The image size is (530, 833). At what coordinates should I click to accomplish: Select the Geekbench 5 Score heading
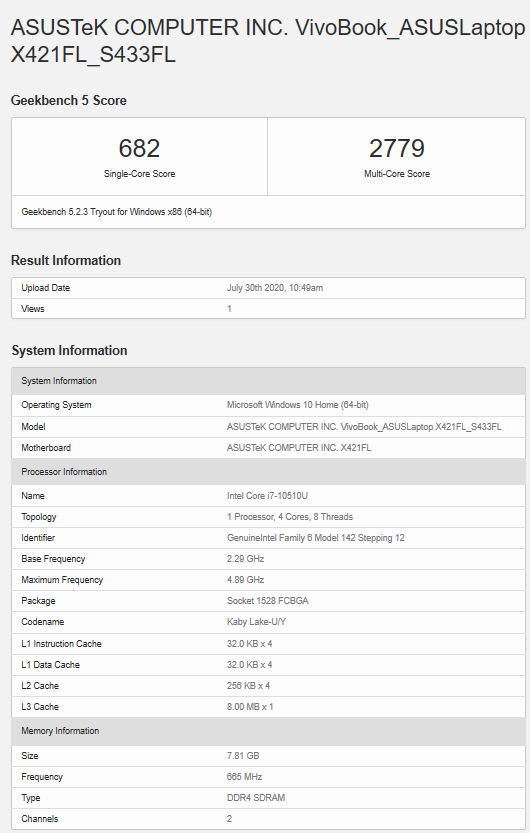pyautogui.click(x=69, y=100)
